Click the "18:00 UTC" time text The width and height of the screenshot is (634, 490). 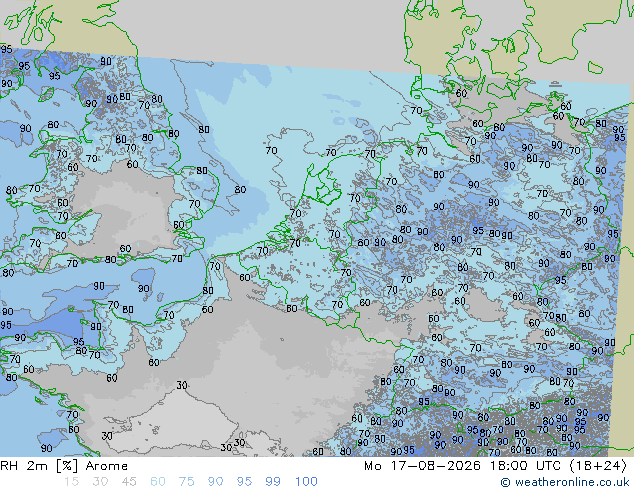tap(525, 466)
